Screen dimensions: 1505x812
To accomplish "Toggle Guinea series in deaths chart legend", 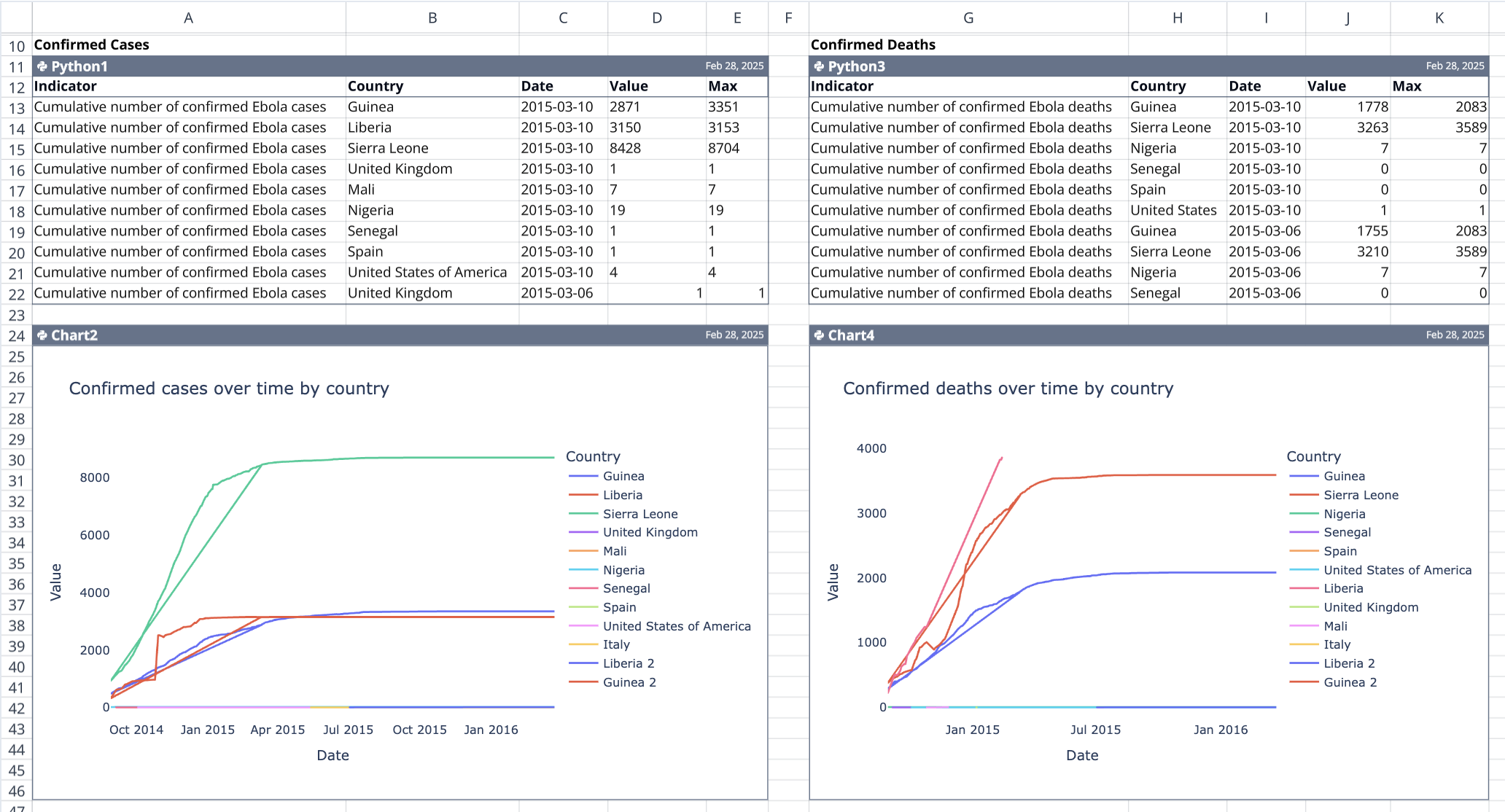I will (1343, 476).
